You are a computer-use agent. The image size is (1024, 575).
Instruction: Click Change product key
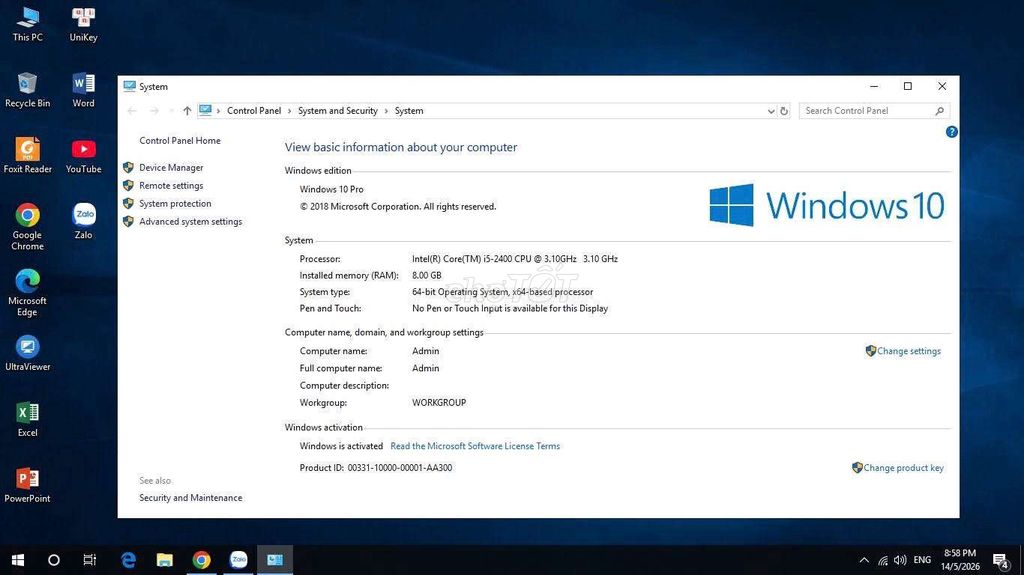(903, 468)
